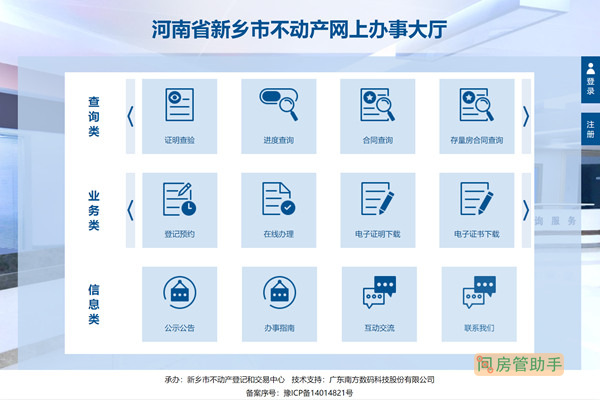Viewport: 600px width, 400px height.
Task: Select the 信息类 category label
Action: tap(94, 304)
